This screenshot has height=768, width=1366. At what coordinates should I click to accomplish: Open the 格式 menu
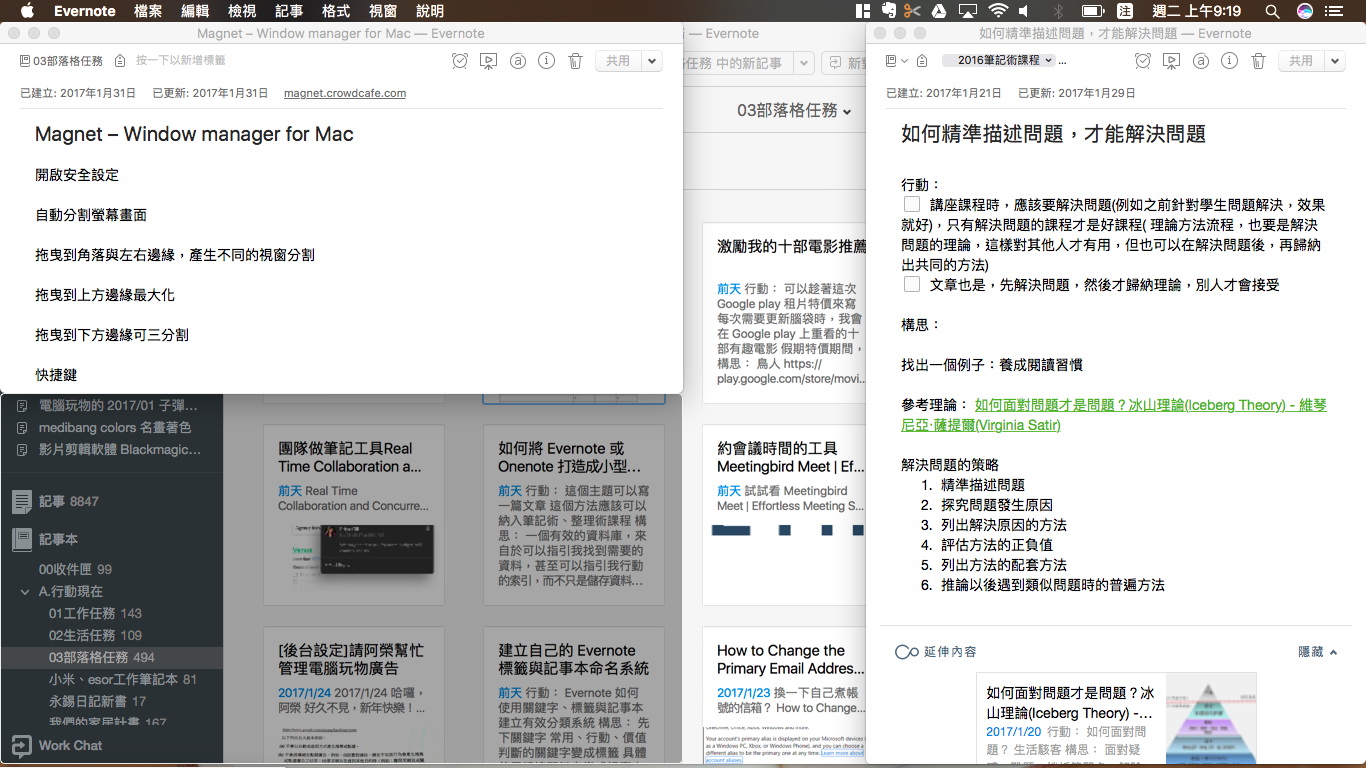pos(336,11)
